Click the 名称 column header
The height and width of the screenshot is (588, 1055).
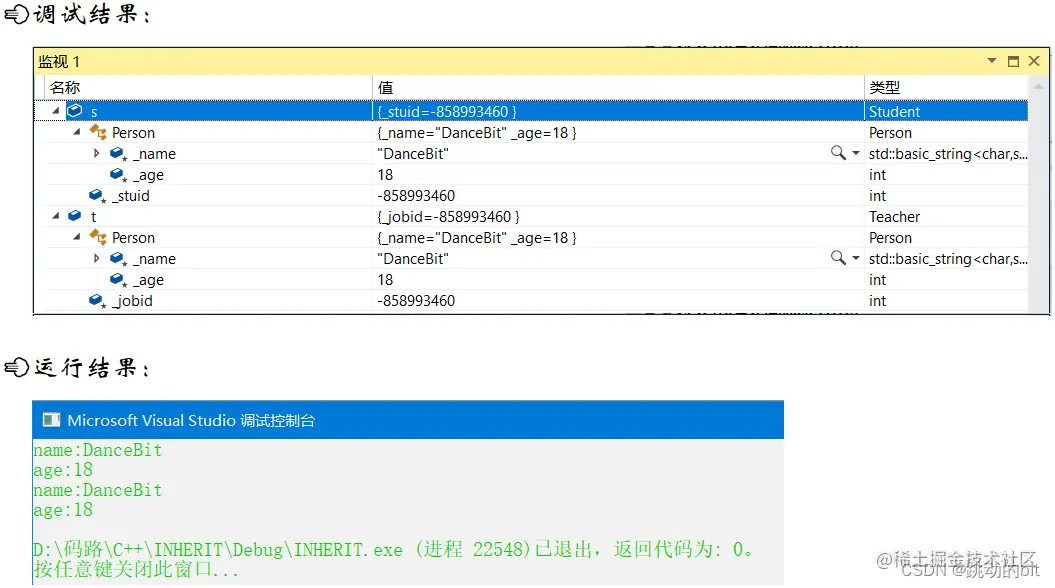pyautogui.click(x=65, y=87)
